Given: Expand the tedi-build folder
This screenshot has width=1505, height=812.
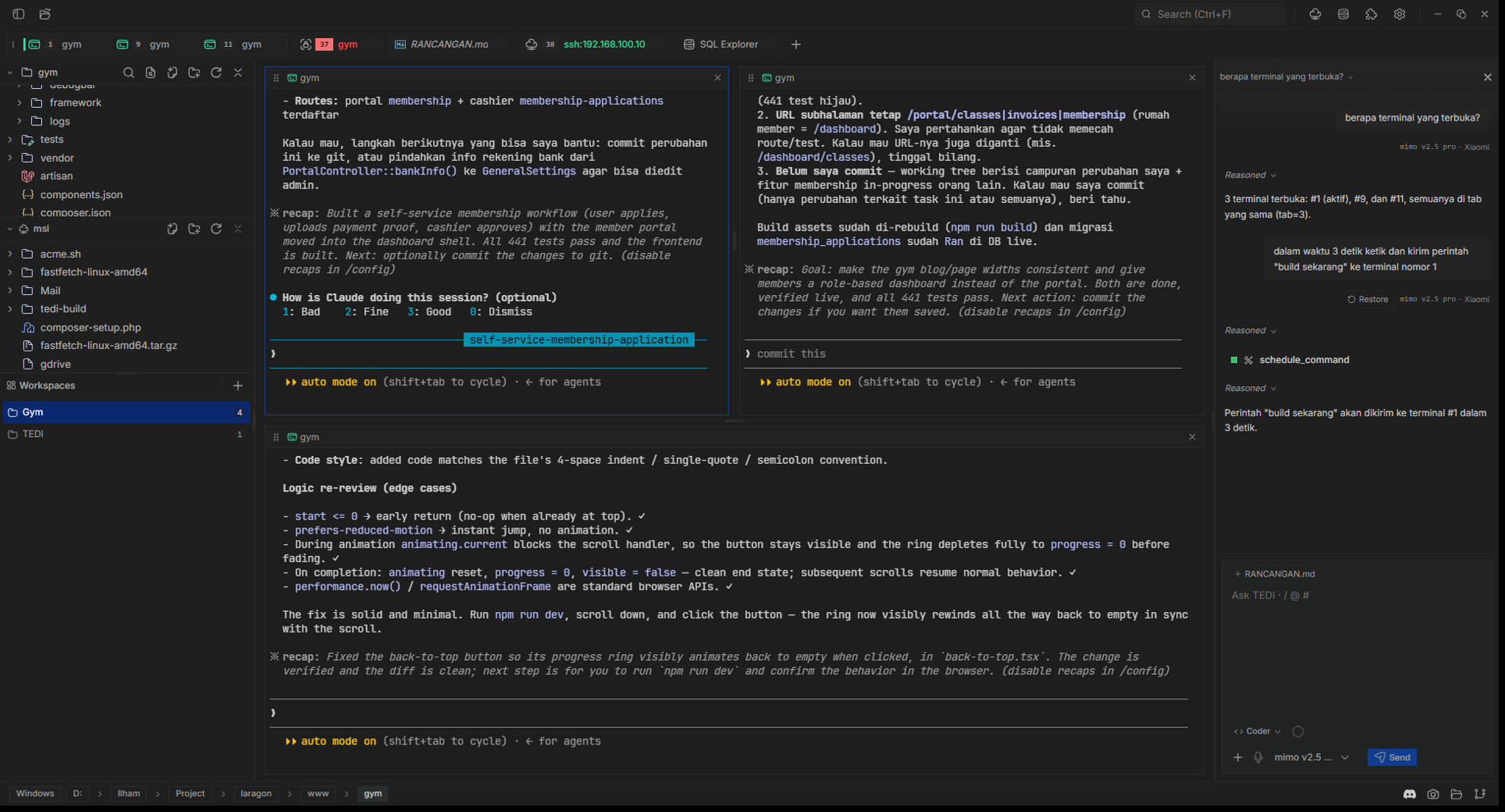Looking at the screenshot, I should point(10,308).
